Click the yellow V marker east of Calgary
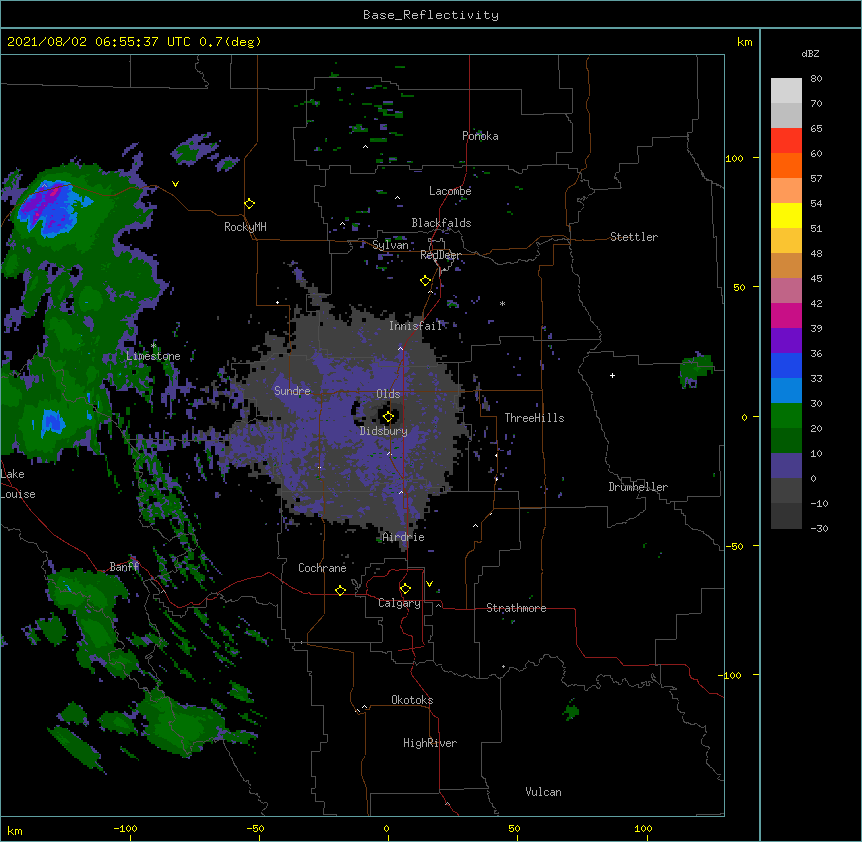Screen dimensions: 862x842 point(429,584)
